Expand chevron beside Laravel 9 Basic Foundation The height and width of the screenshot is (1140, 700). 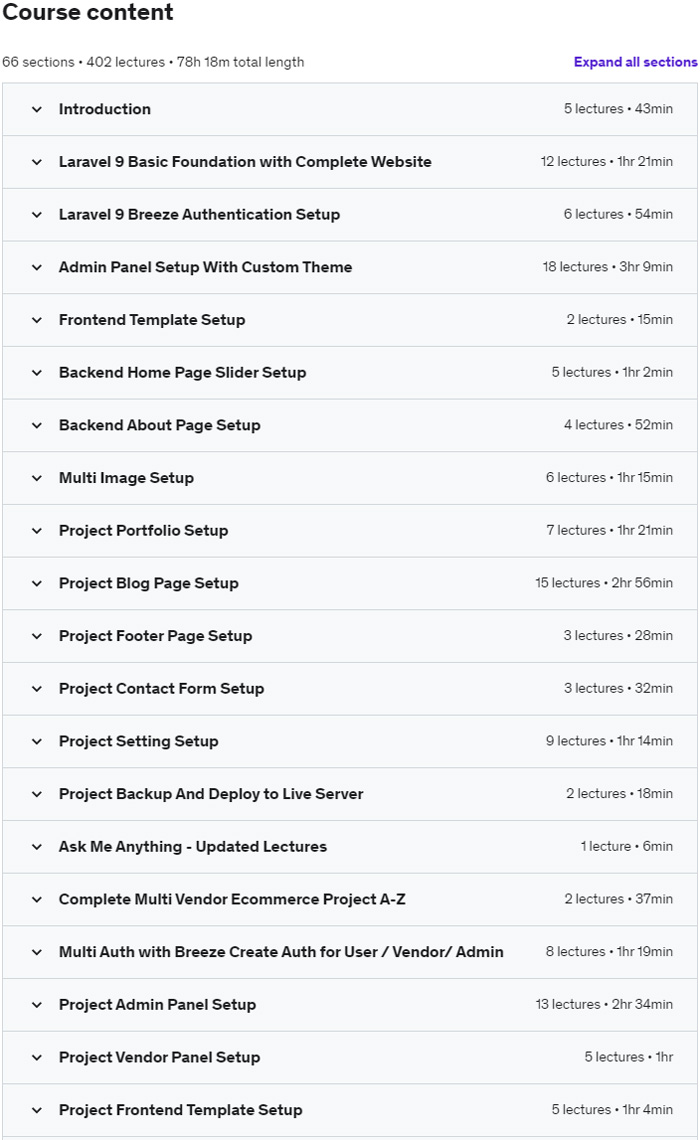[37, 162]
